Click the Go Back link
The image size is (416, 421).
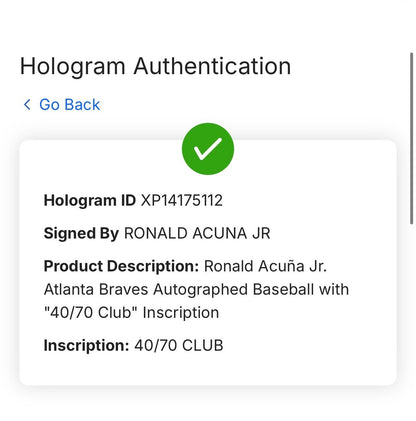coord(62,105)
